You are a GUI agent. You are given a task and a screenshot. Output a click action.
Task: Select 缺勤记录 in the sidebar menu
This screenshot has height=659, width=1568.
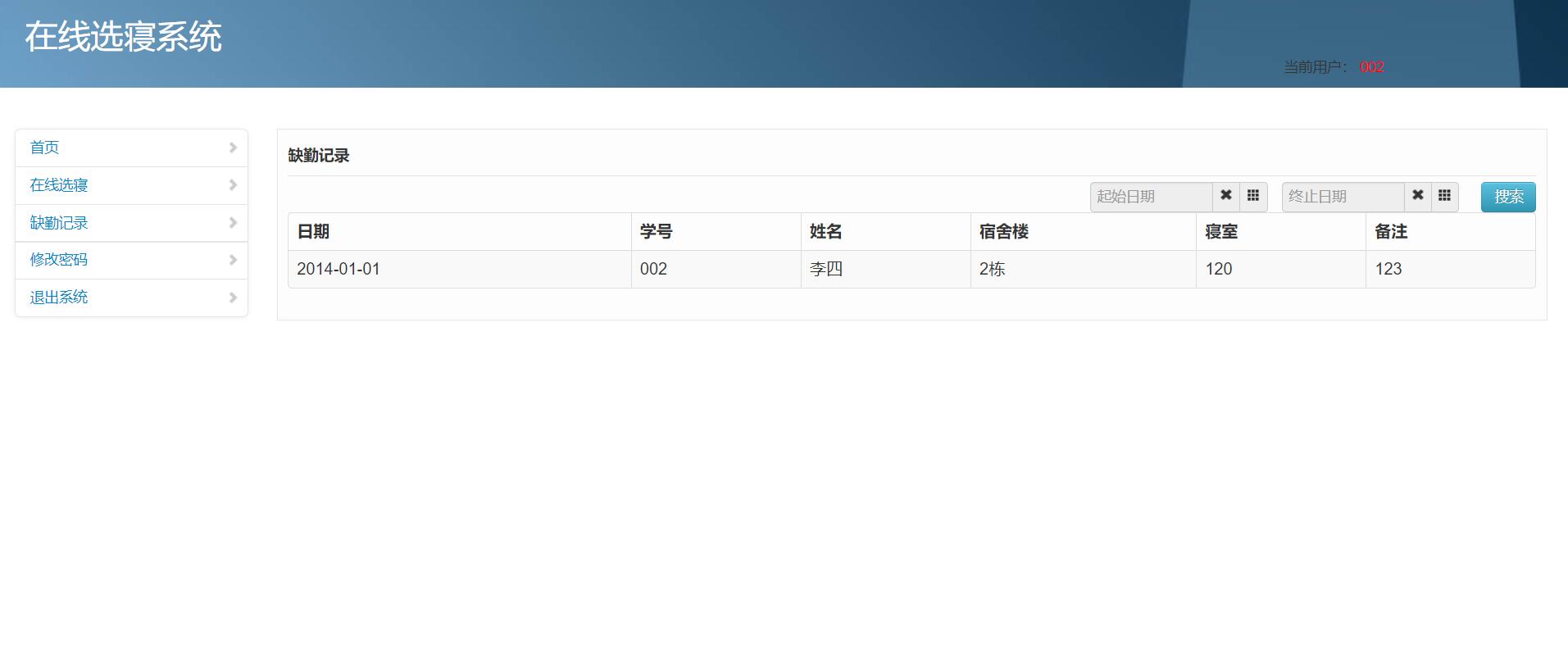coord(131,223)
